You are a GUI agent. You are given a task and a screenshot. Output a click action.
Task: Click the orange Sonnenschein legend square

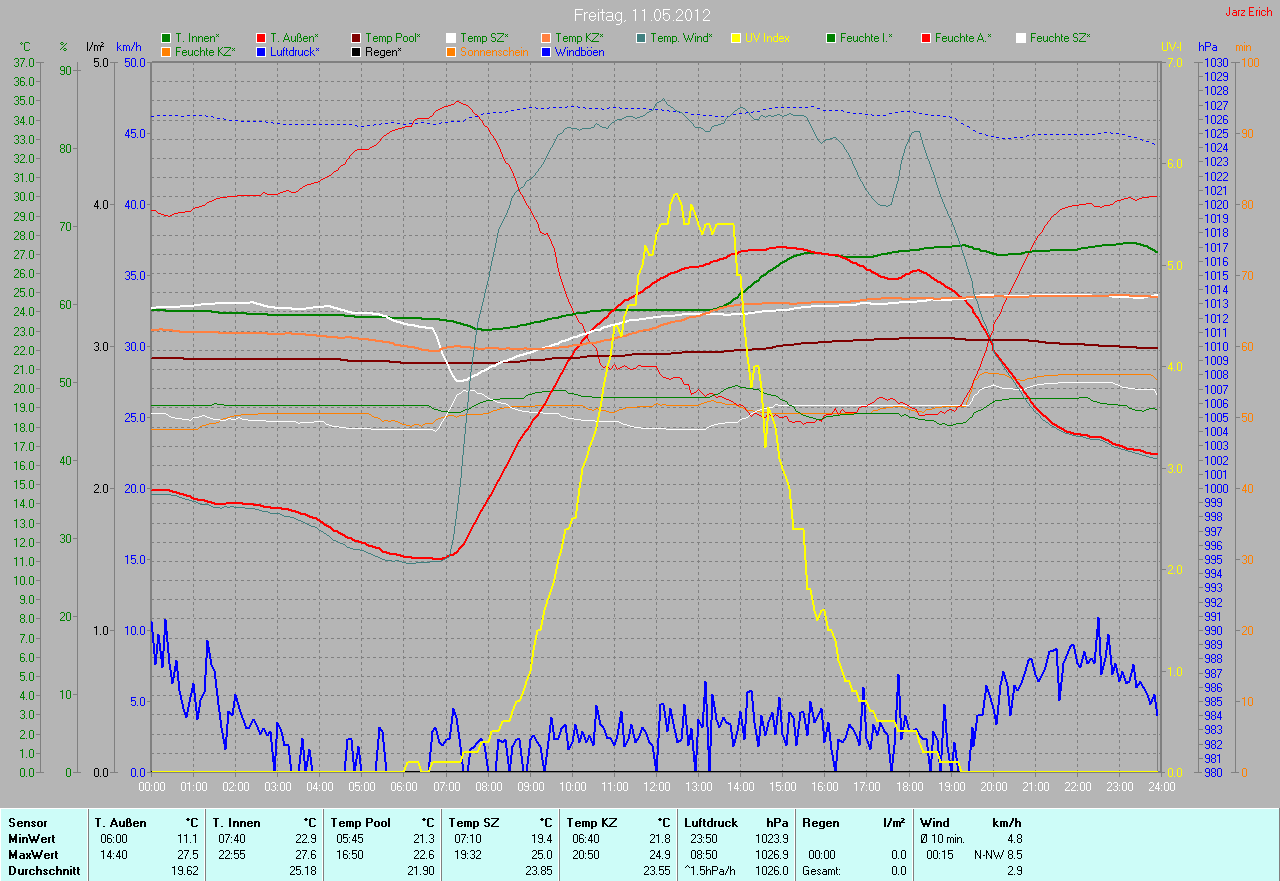(x=451, y=52)
